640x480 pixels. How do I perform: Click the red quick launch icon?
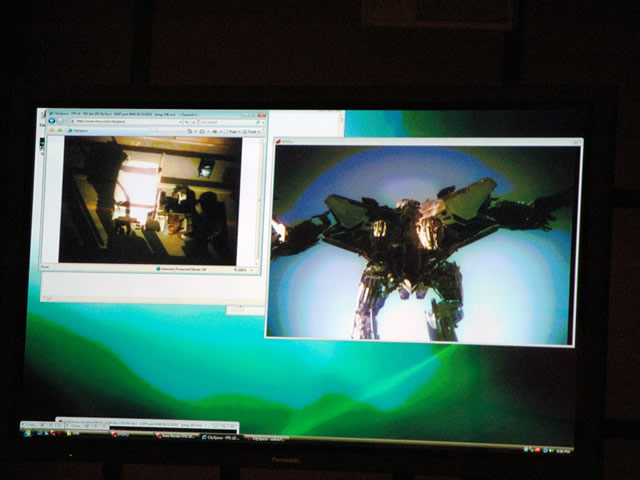[x=53, y=433]
